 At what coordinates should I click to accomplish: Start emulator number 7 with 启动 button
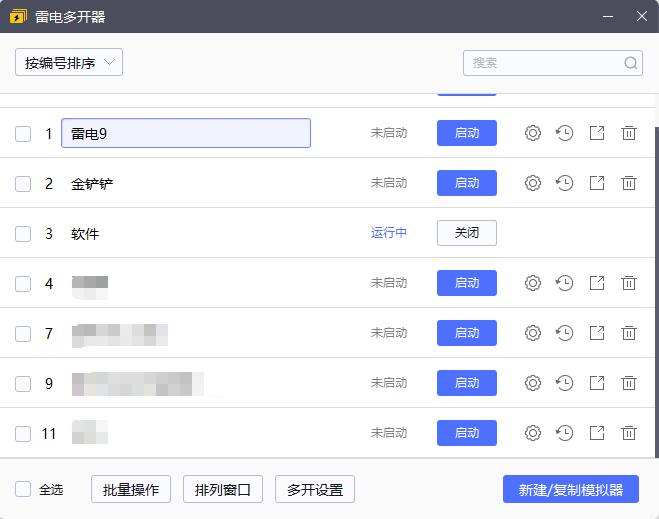point(467,333)
